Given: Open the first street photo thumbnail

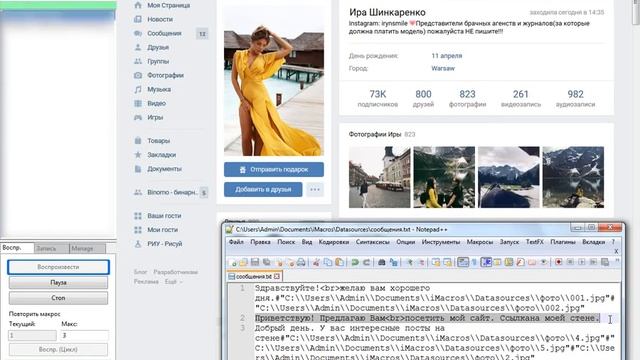Looking at the screenshot, I should pos(380,177).
